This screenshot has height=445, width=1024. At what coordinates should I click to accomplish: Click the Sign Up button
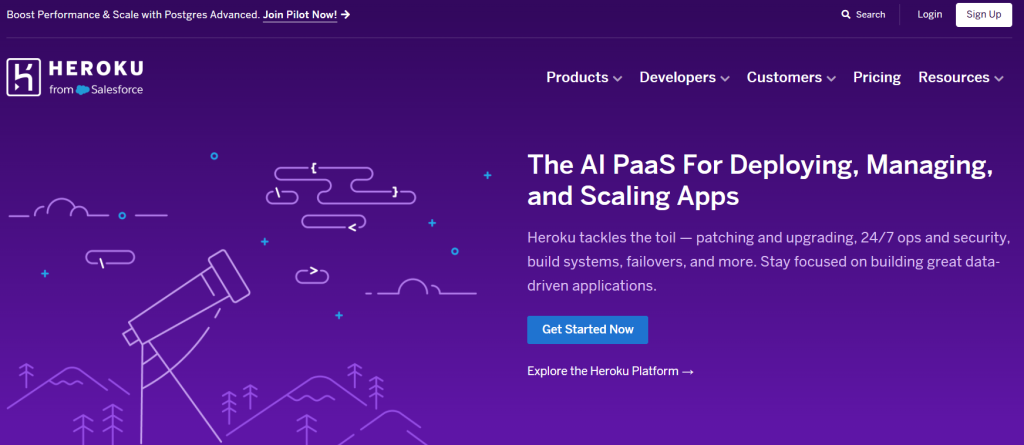[984, 14]
